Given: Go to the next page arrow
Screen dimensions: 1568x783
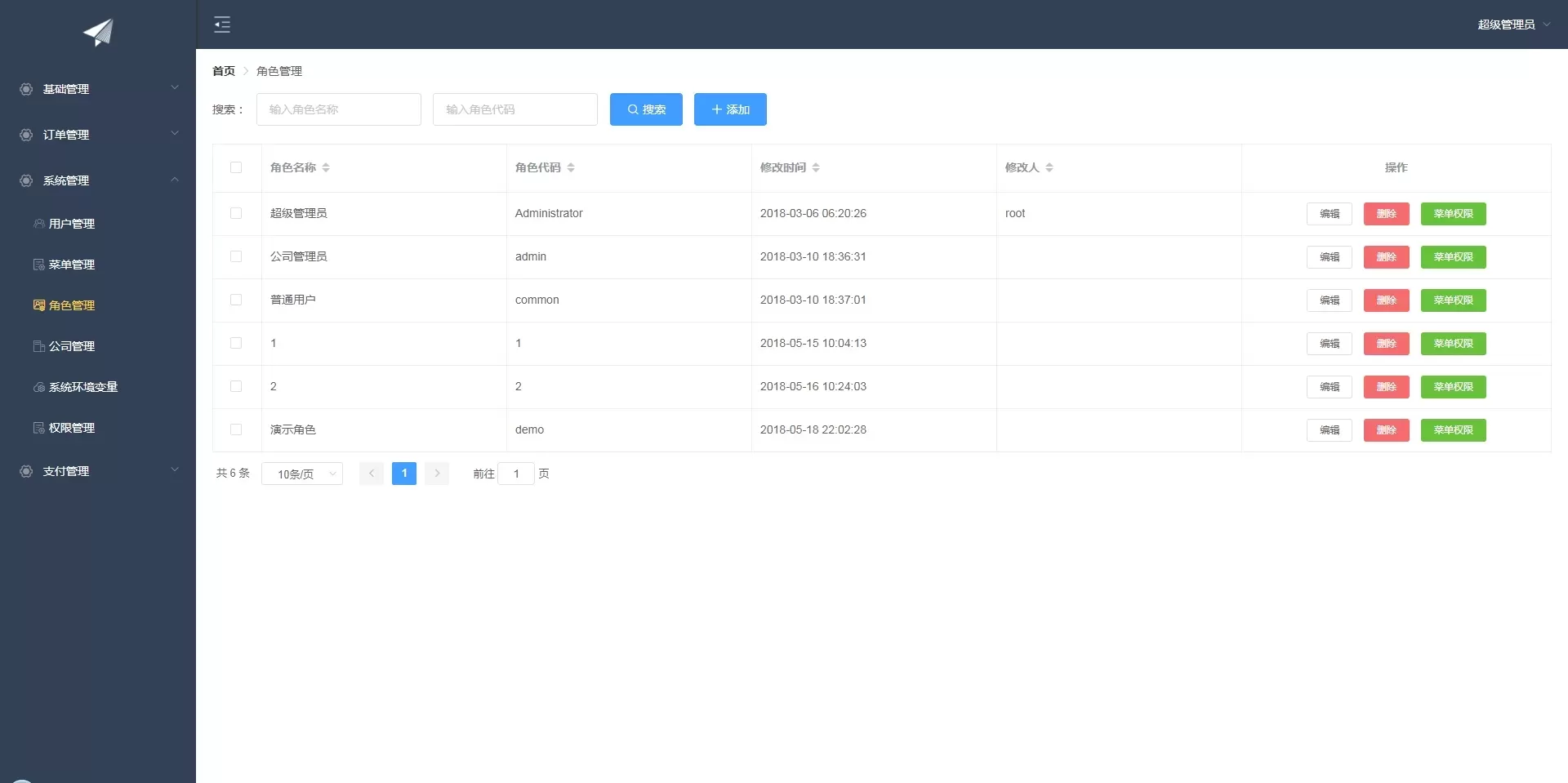Looking at the screenshot, I should tap(437, 474).
